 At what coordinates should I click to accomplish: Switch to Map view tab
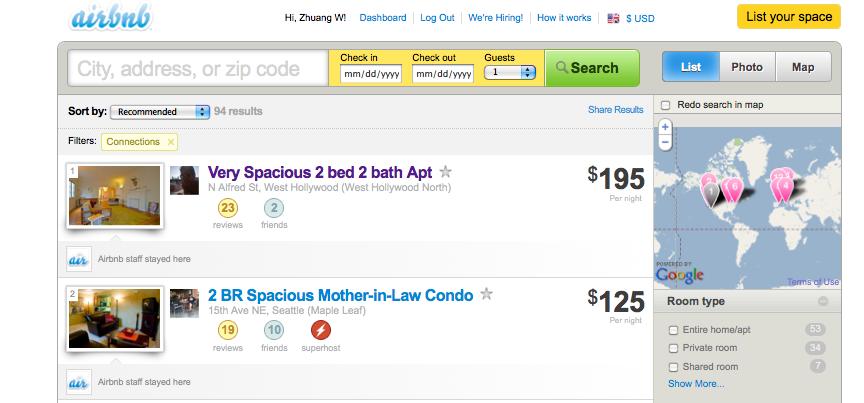click(x=803, y=67)
